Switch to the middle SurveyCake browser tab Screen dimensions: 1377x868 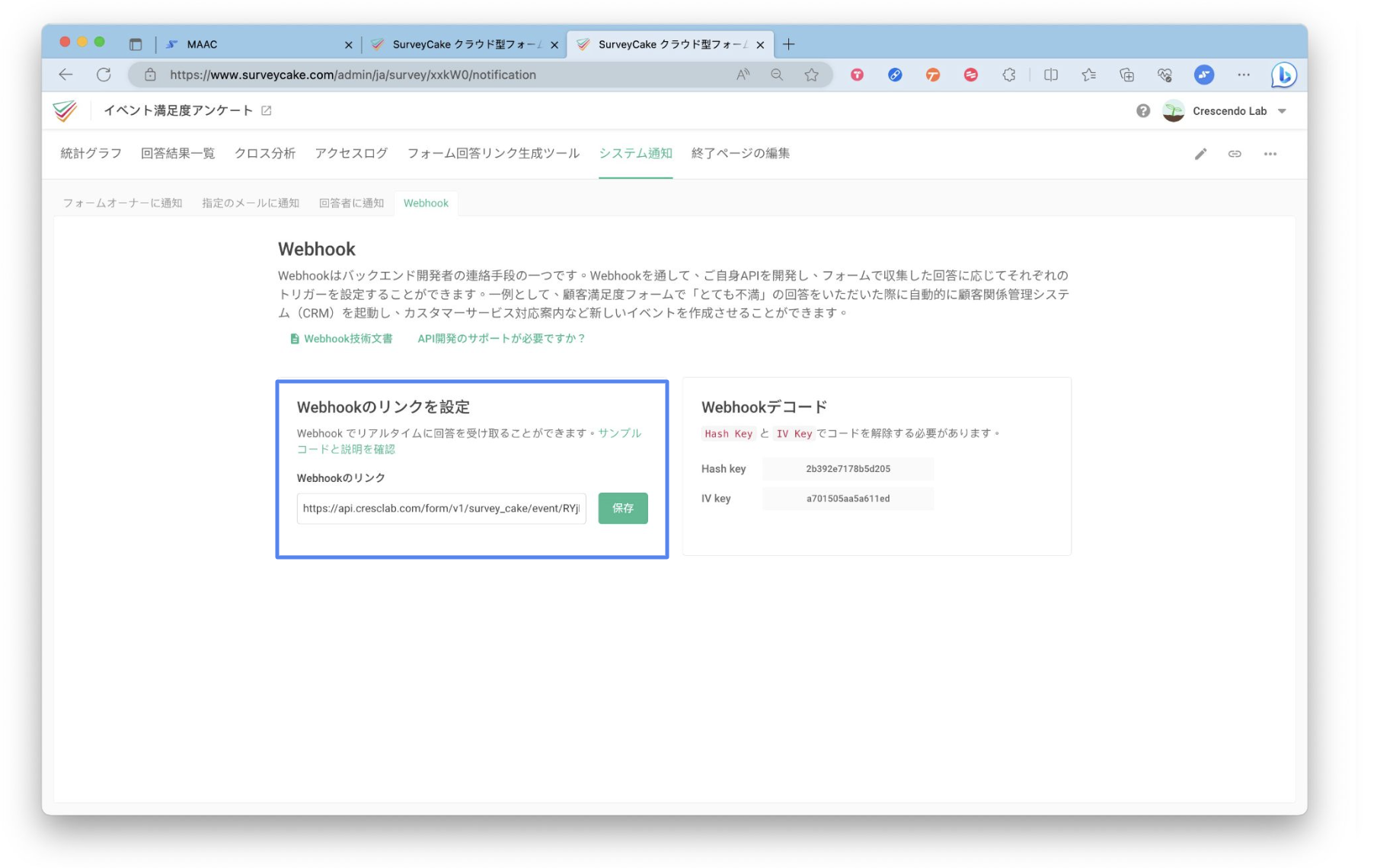coord(464,44)
